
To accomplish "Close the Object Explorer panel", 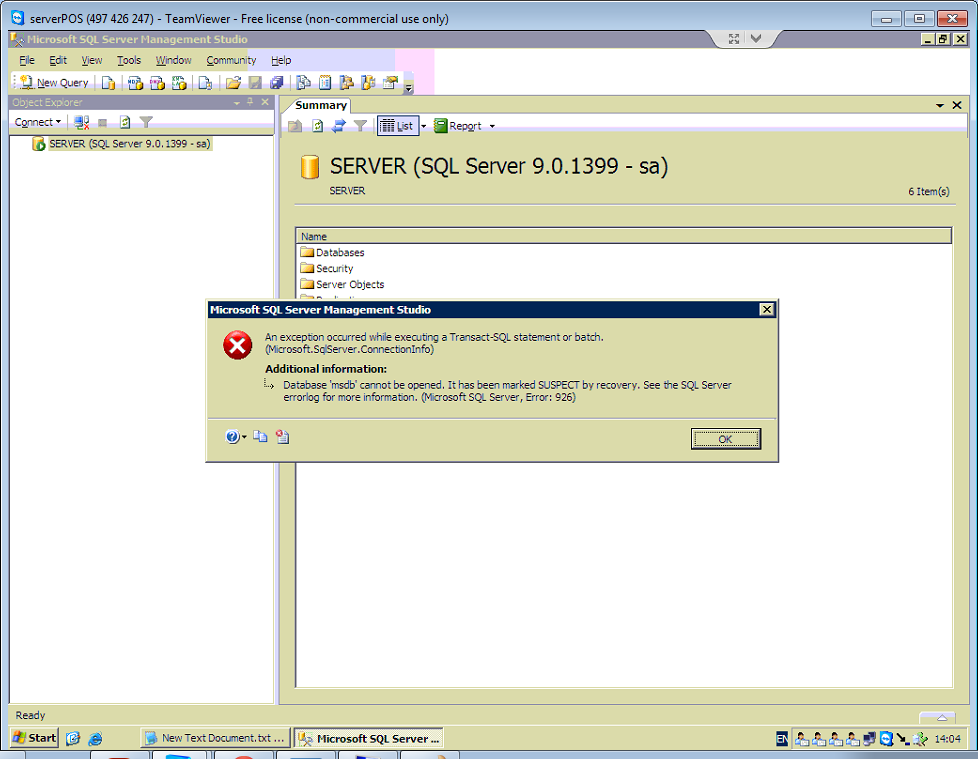I will (265, 102).
